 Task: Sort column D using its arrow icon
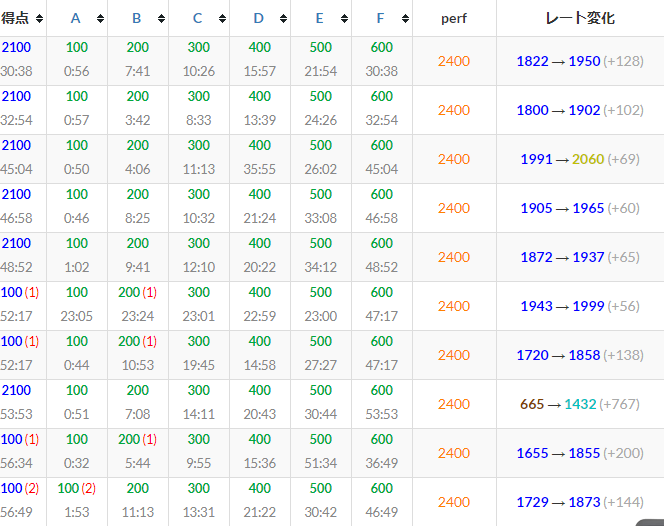pyautogui.click(x=283, y=18)
